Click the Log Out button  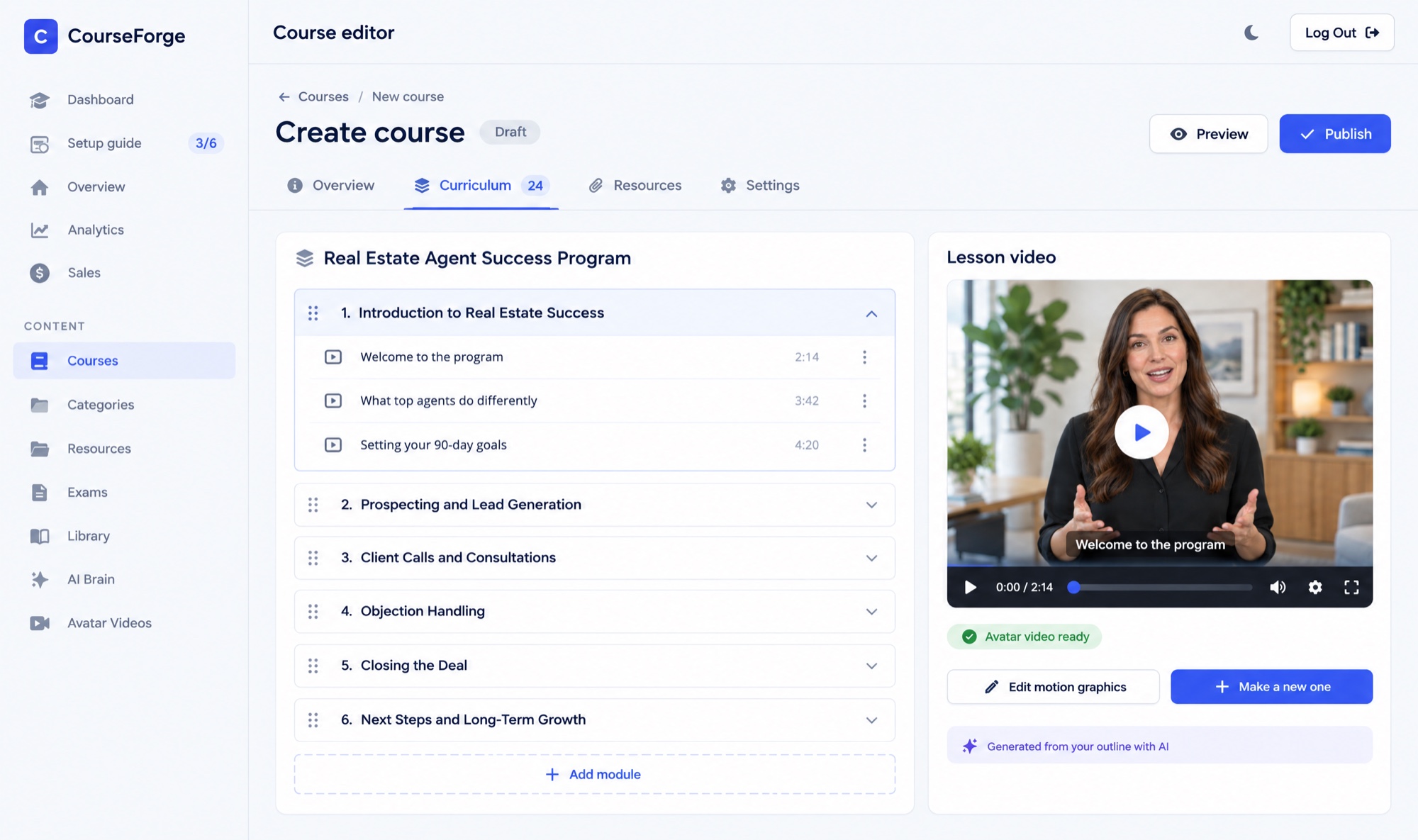tap(1341, 33)
